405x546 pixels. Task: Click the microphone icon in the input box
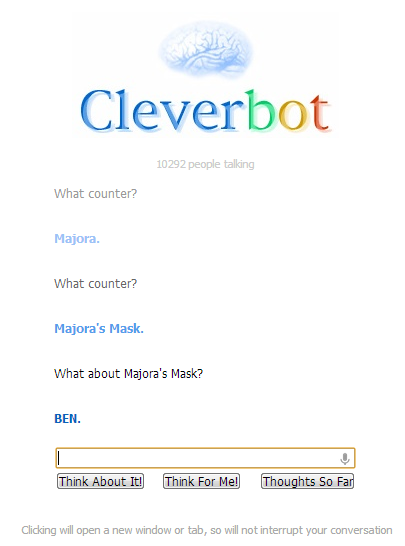pyautogui.click(x=344, y=459)
